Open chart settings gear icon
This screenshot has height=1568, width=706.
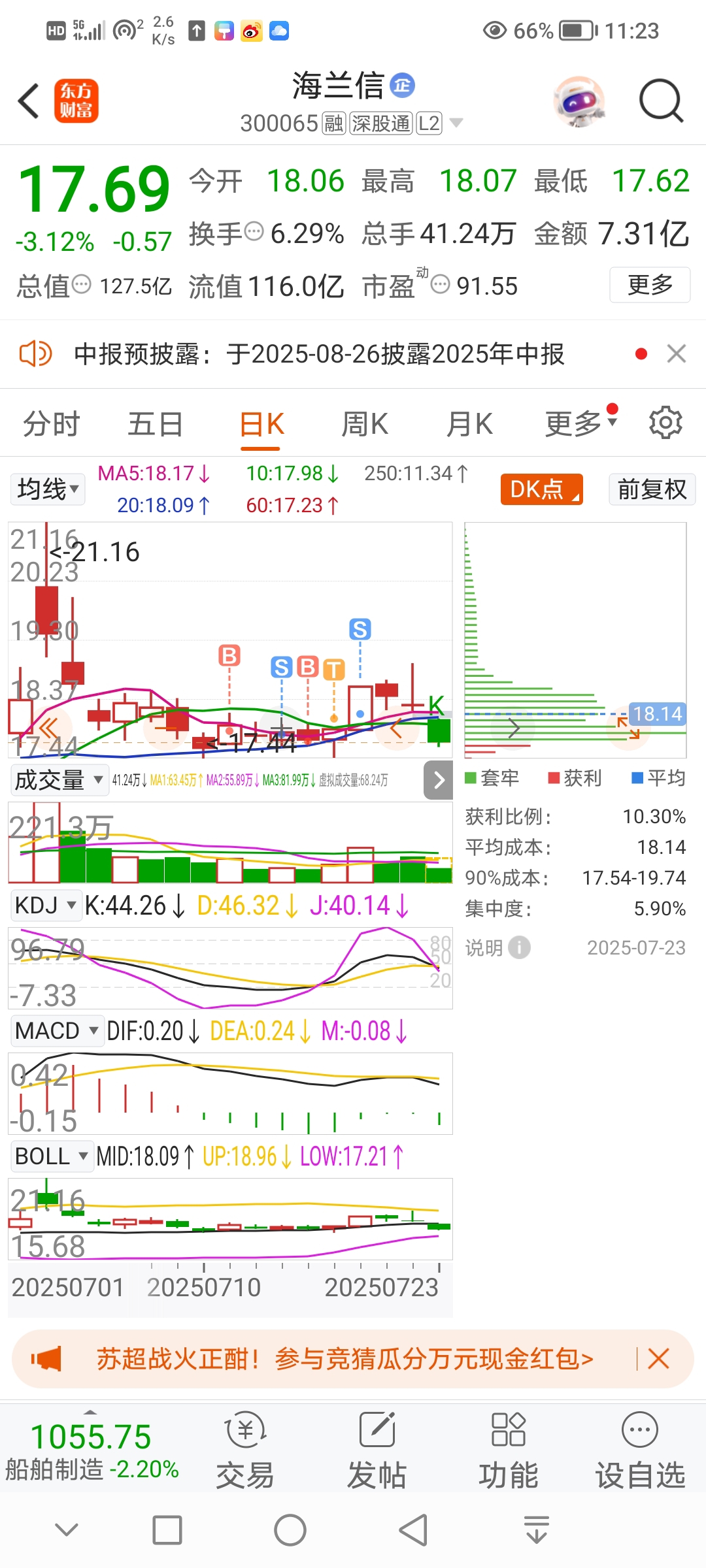pyautogui.click(x=665, y=423)
